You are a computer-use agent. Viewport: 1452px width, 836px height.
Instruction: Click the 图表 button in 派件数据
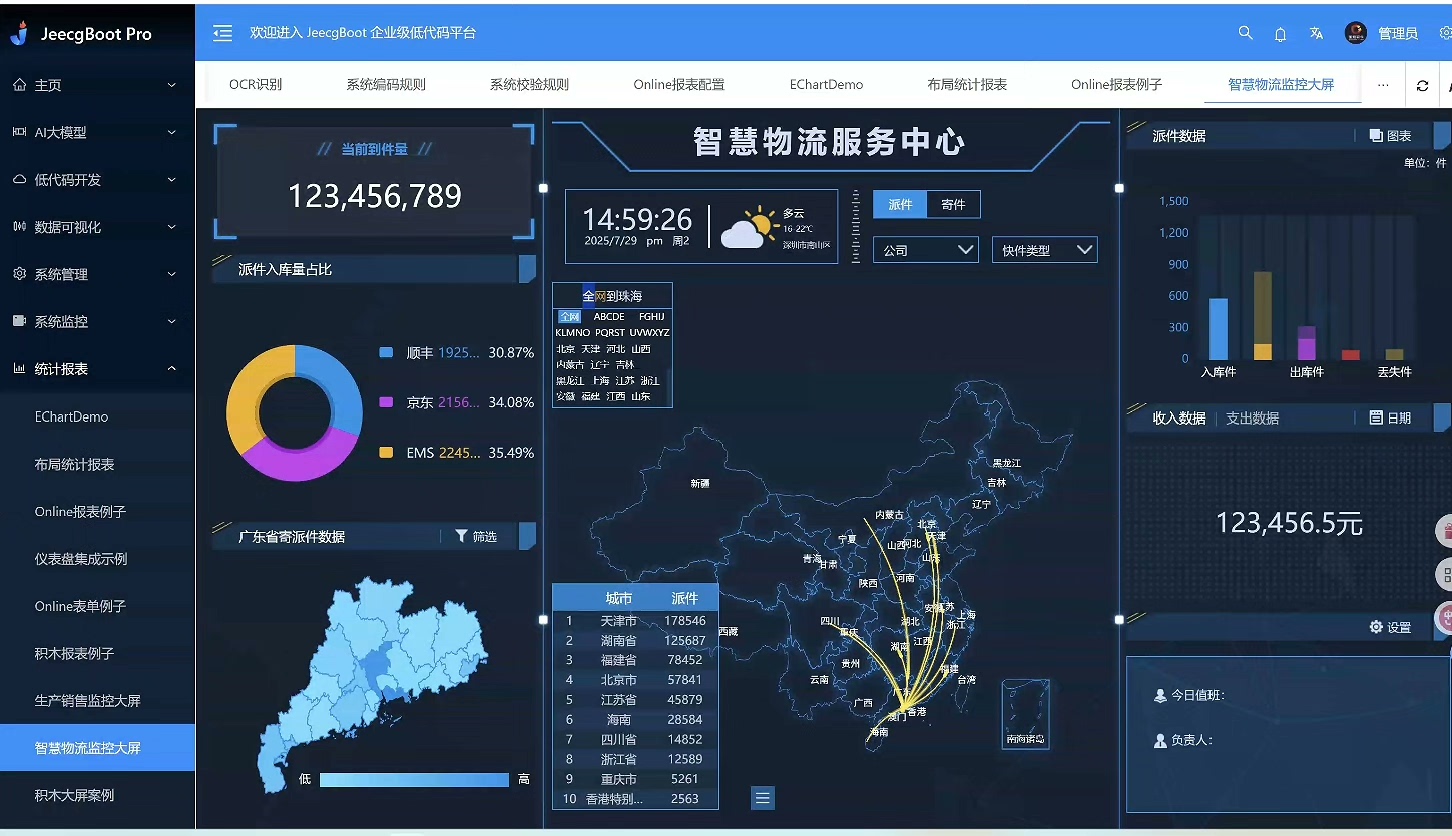tap(1390, 136)
